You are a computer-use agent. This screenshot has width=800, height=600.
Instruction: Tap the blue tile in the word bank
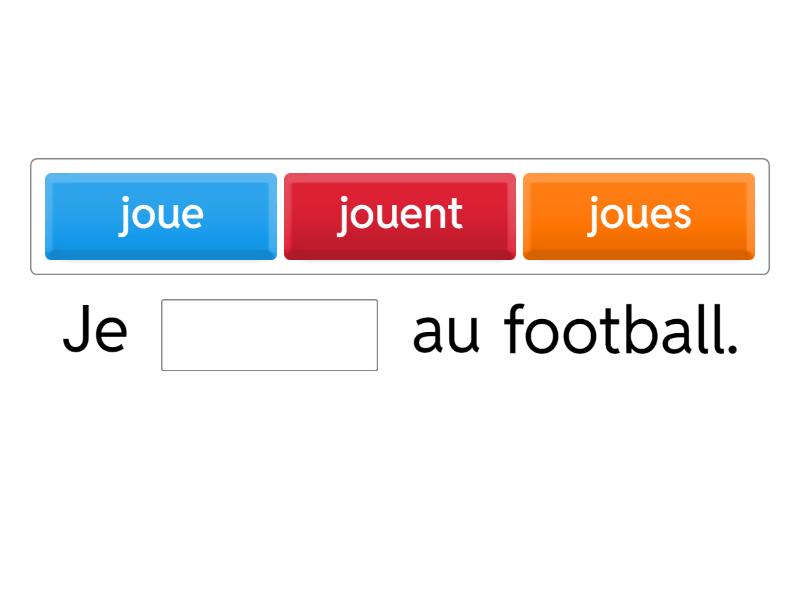coord(161,216)
